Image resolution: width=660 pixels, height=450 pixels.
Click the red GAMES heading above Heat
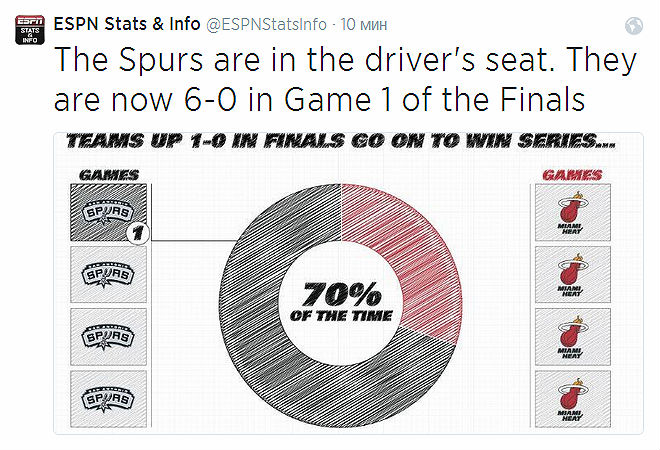tap(572, 175)
